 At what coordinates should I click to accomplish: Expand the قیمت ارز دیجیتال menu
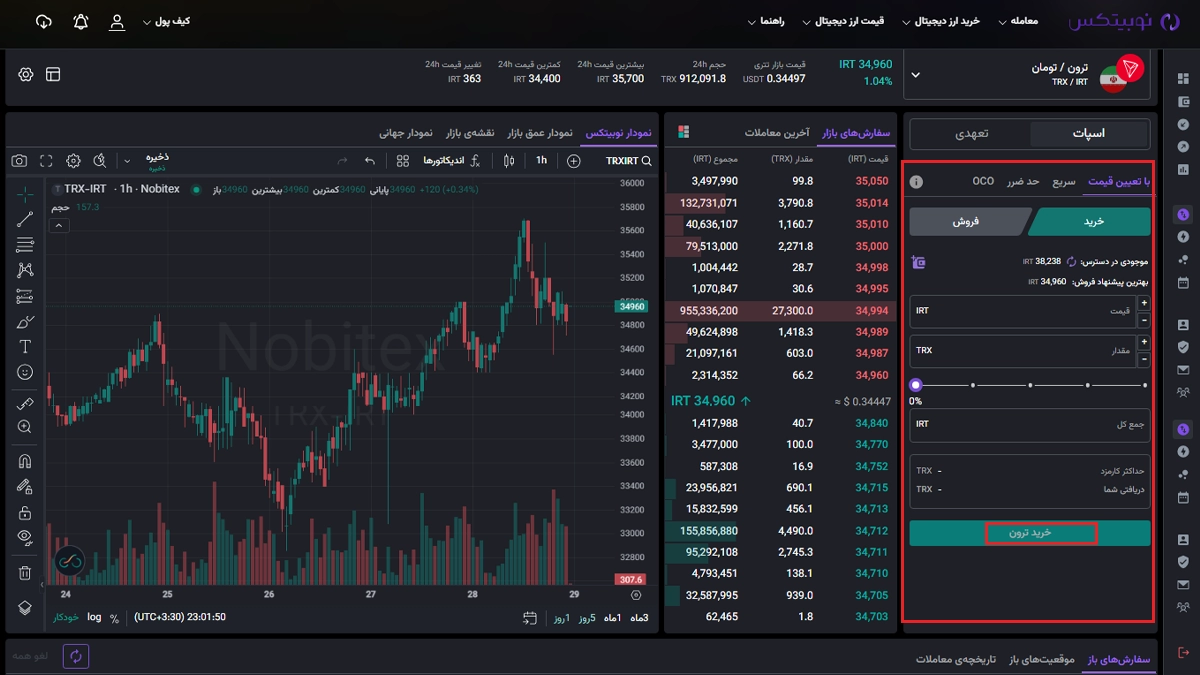coord(844,21)
